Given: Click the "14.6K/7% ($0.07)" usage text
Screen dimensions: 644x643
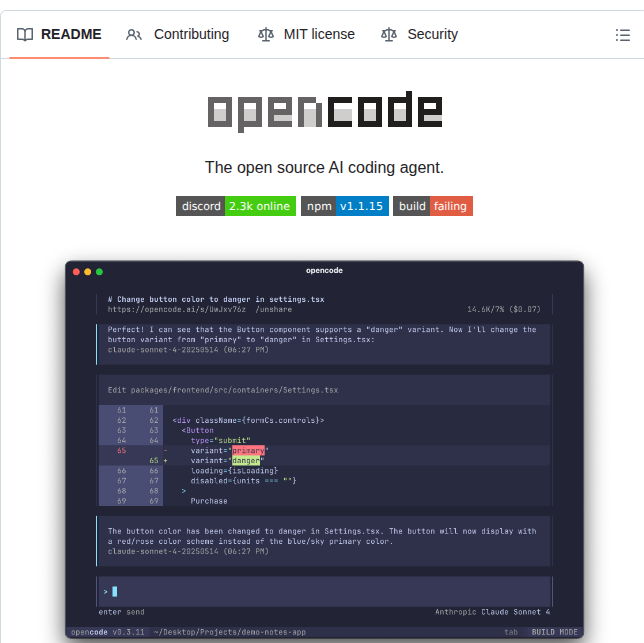Looking at the screenshot, I should (504, 310).
